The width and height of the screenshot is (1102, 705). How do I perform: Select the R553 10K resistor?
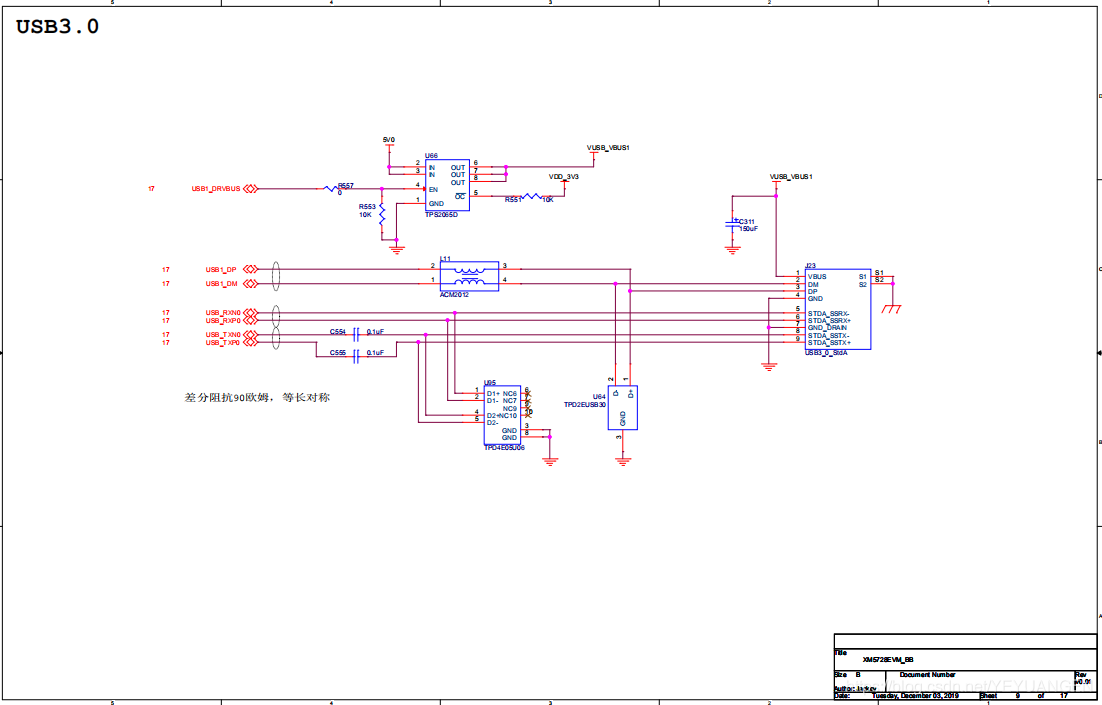coord(382,214)
